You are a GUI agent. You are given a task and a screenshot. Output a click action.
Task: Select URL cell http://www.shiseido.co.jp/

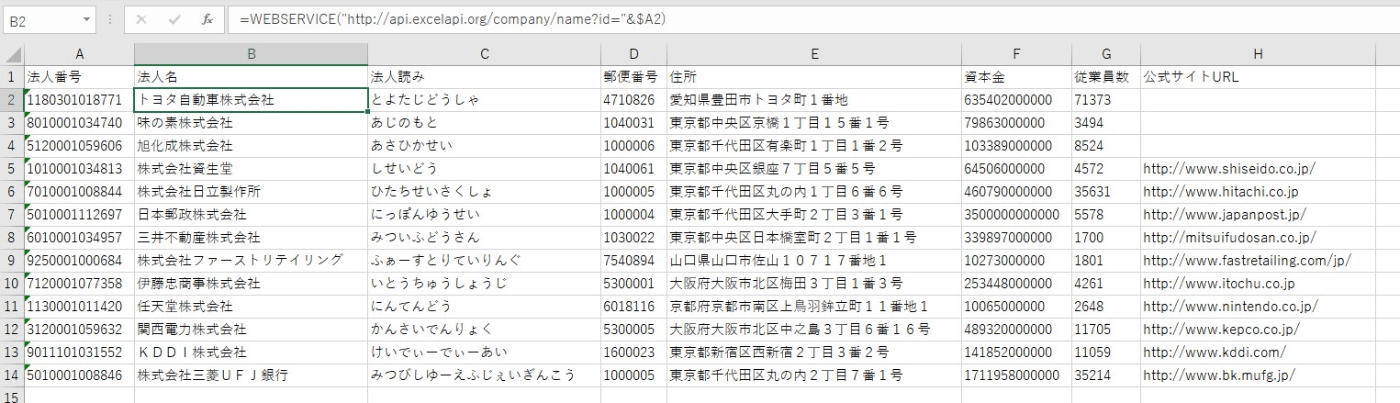(x=1258, y=168)
